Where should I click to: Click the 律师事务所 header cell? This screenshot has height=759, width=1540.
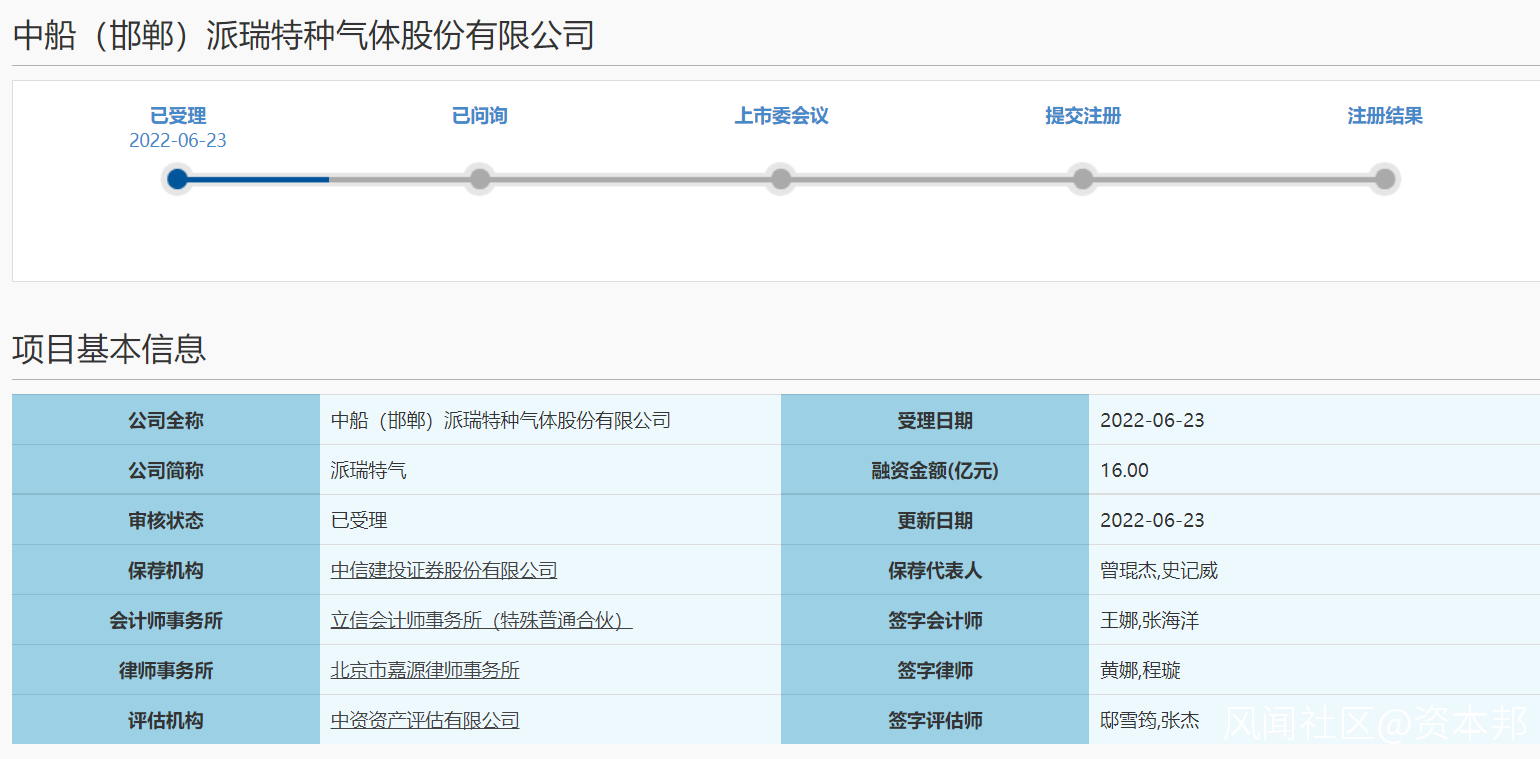pos(166,671)
